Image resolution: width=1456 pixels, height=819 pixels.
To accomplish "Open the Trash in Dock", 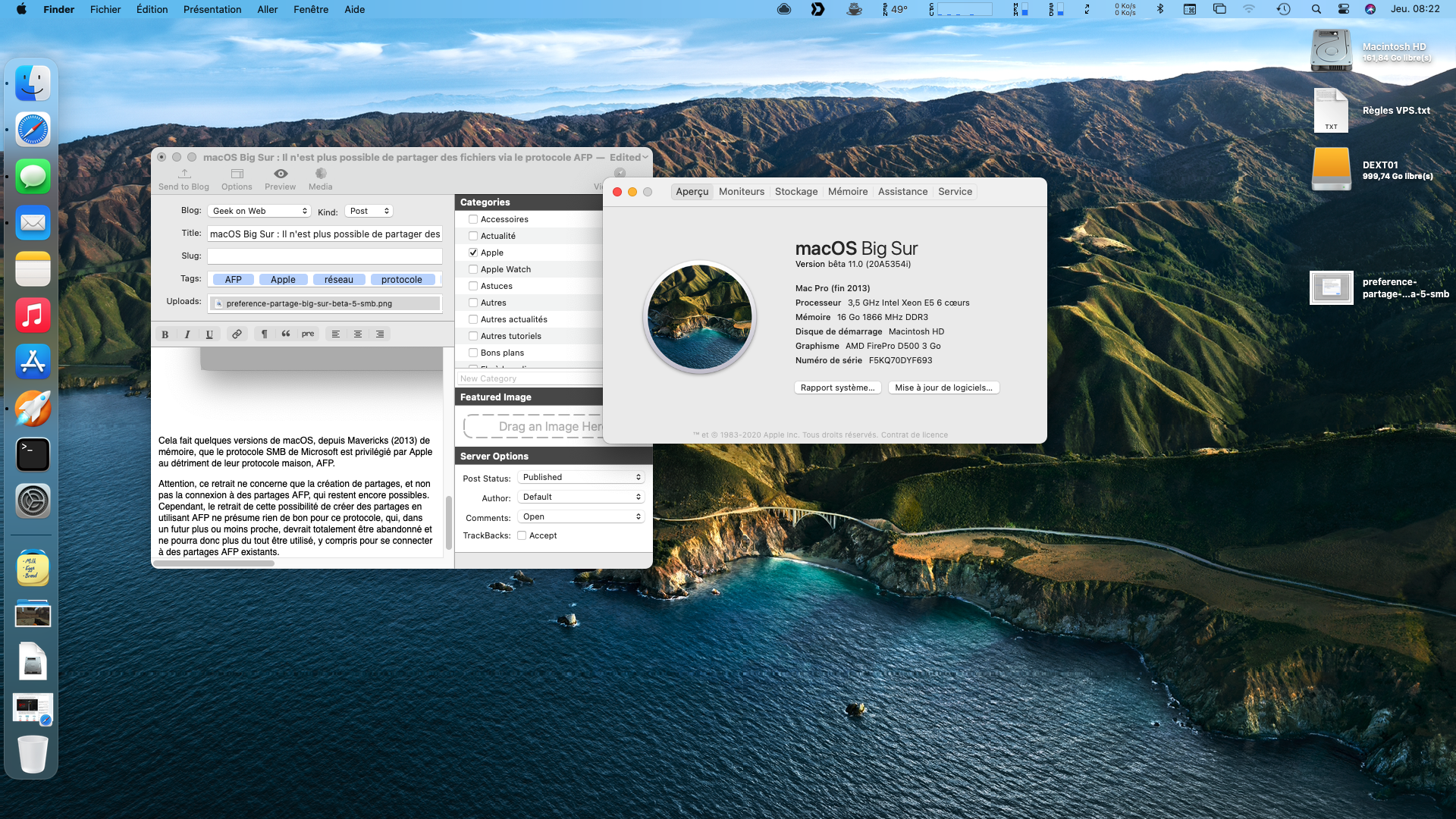I will (x=33, y=754).
